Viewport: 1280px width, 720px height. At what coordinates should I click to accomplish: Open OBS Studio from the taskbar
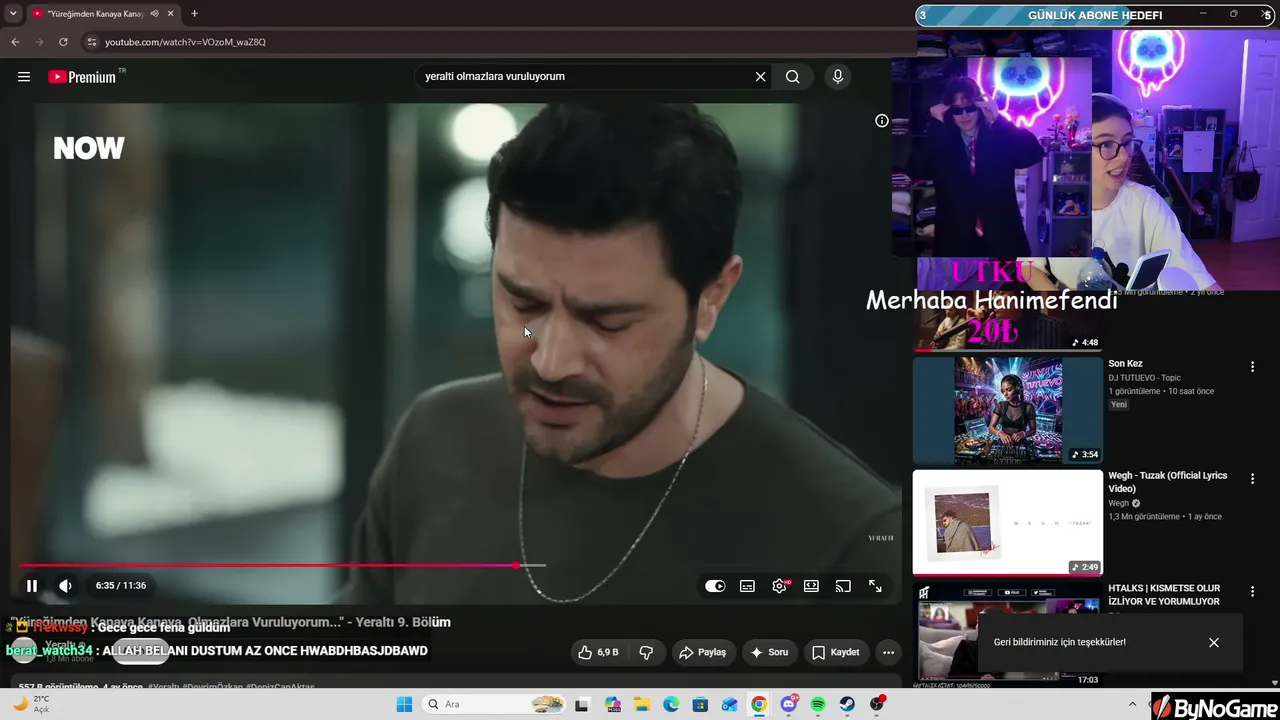click(x=877, y=705)
